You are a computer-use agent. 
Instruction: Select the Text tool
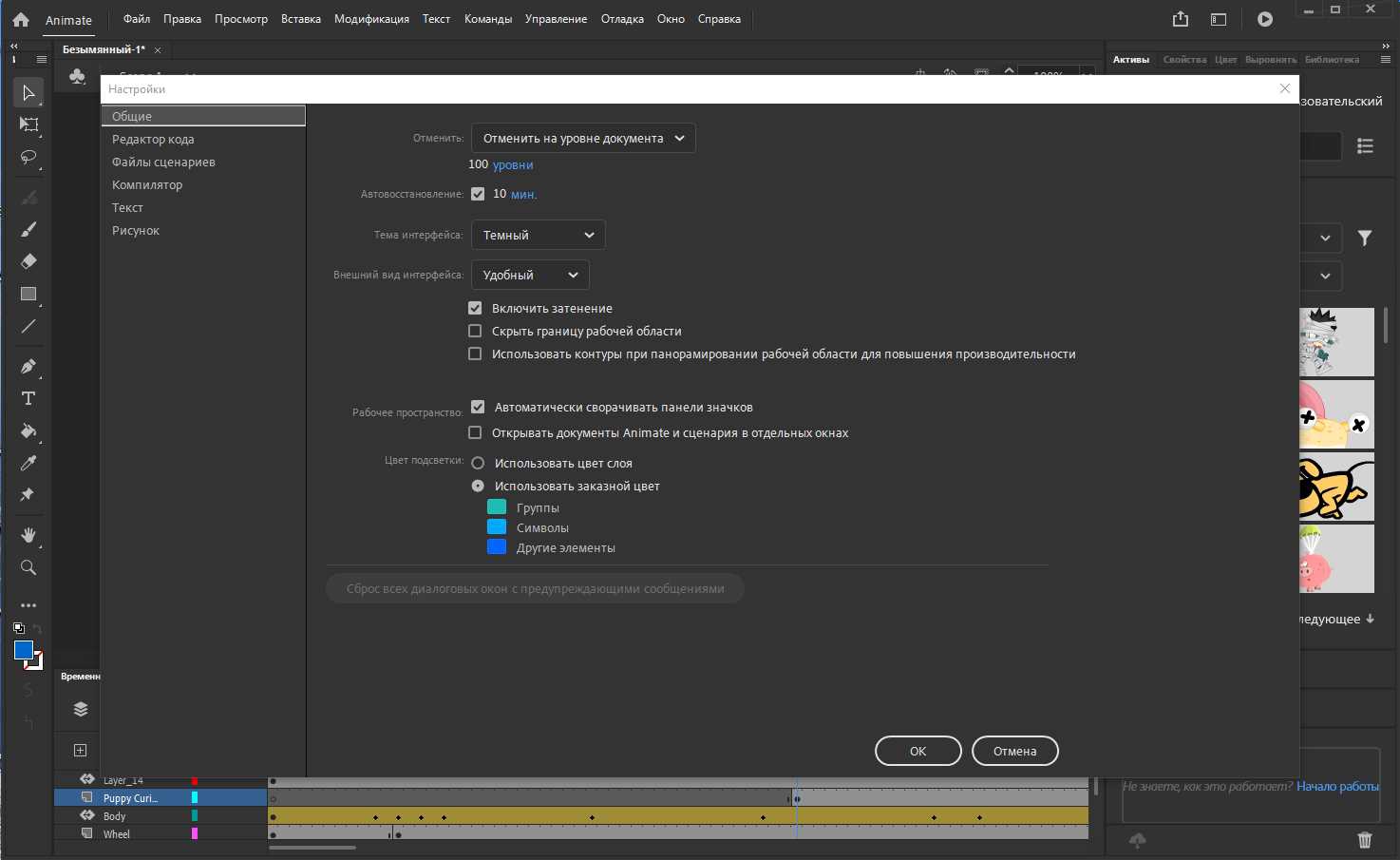[x=28, y=398]
